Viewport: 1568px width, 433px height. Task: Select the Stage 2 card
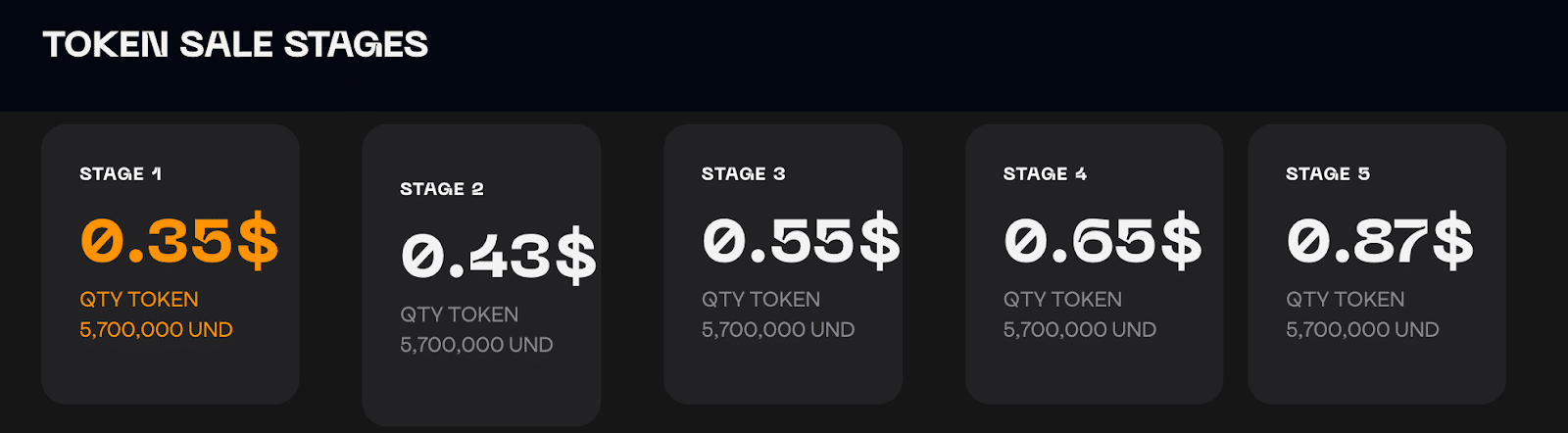[x=481, y=275]
